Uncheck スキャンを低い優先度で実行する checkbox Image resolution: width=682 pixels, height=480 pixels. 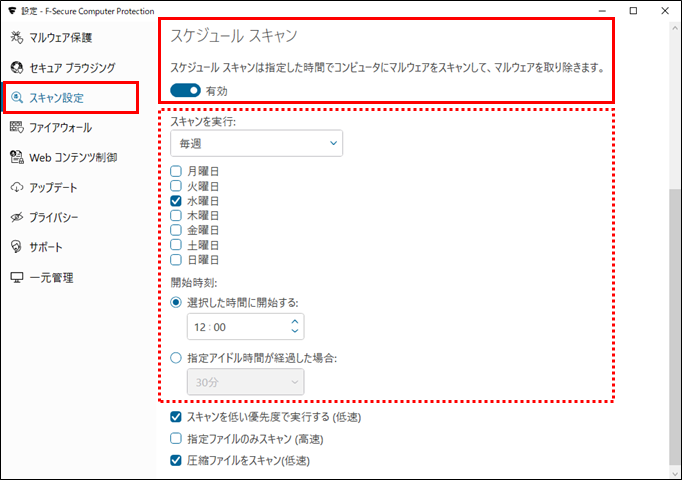pos(176,417)
